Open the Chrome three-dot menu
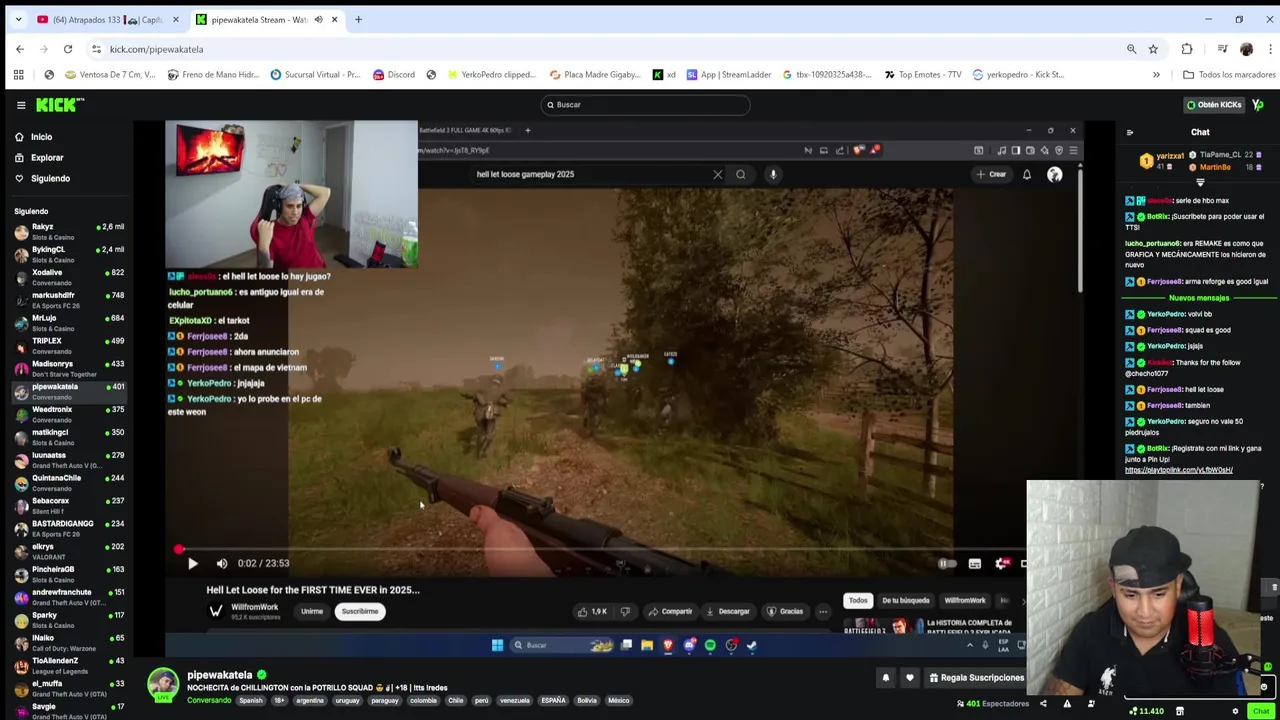 pyautogui.click(x=1270, y=49)
